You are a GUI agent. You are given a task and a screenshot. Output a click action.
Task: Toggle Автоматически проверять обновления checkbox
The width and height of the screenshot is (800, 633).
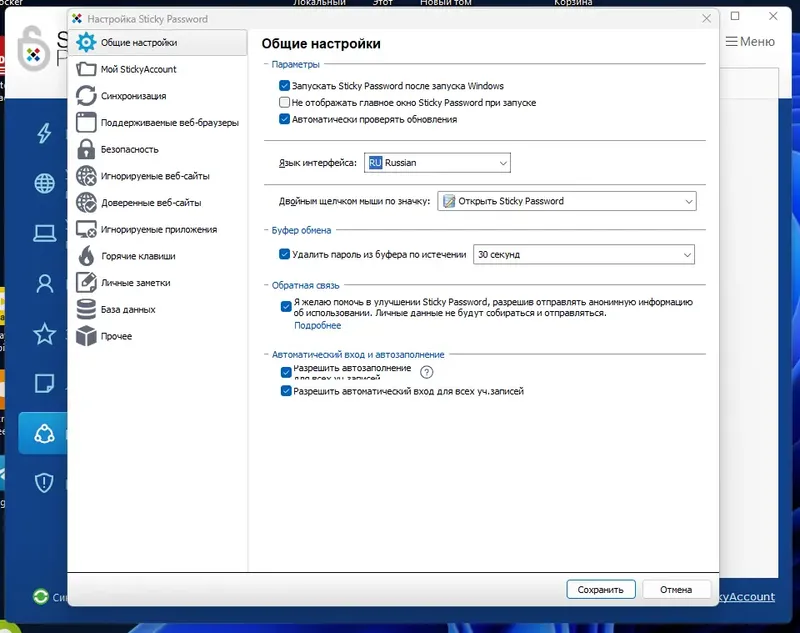(285, 119)
